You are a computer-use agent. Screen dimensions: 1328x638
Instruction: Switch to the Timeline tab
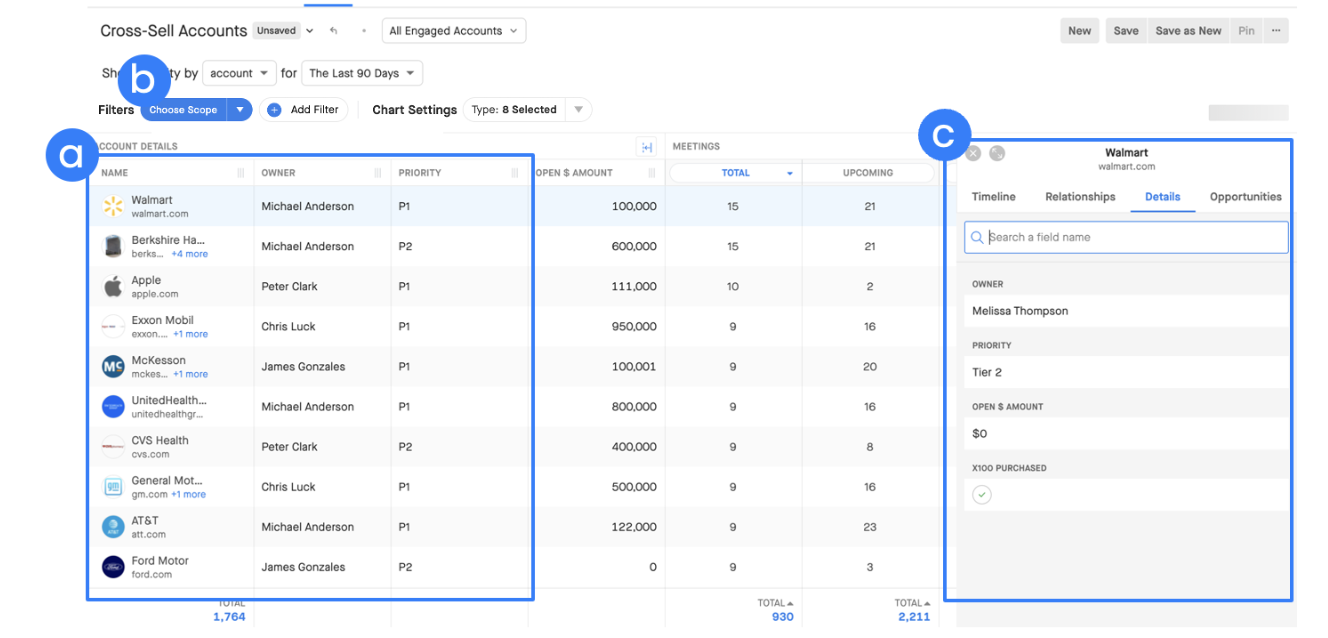coord(993,197)
